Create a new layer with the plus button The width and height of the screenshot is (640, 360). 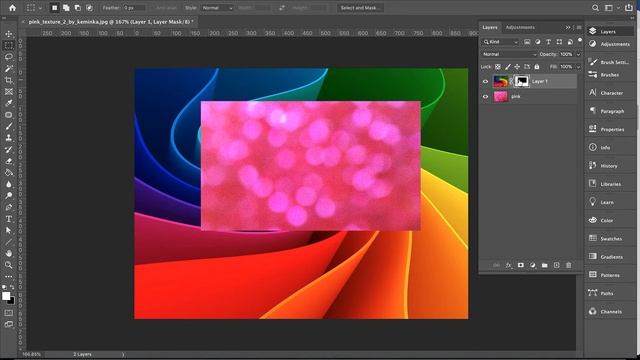[x=556, y=265]
